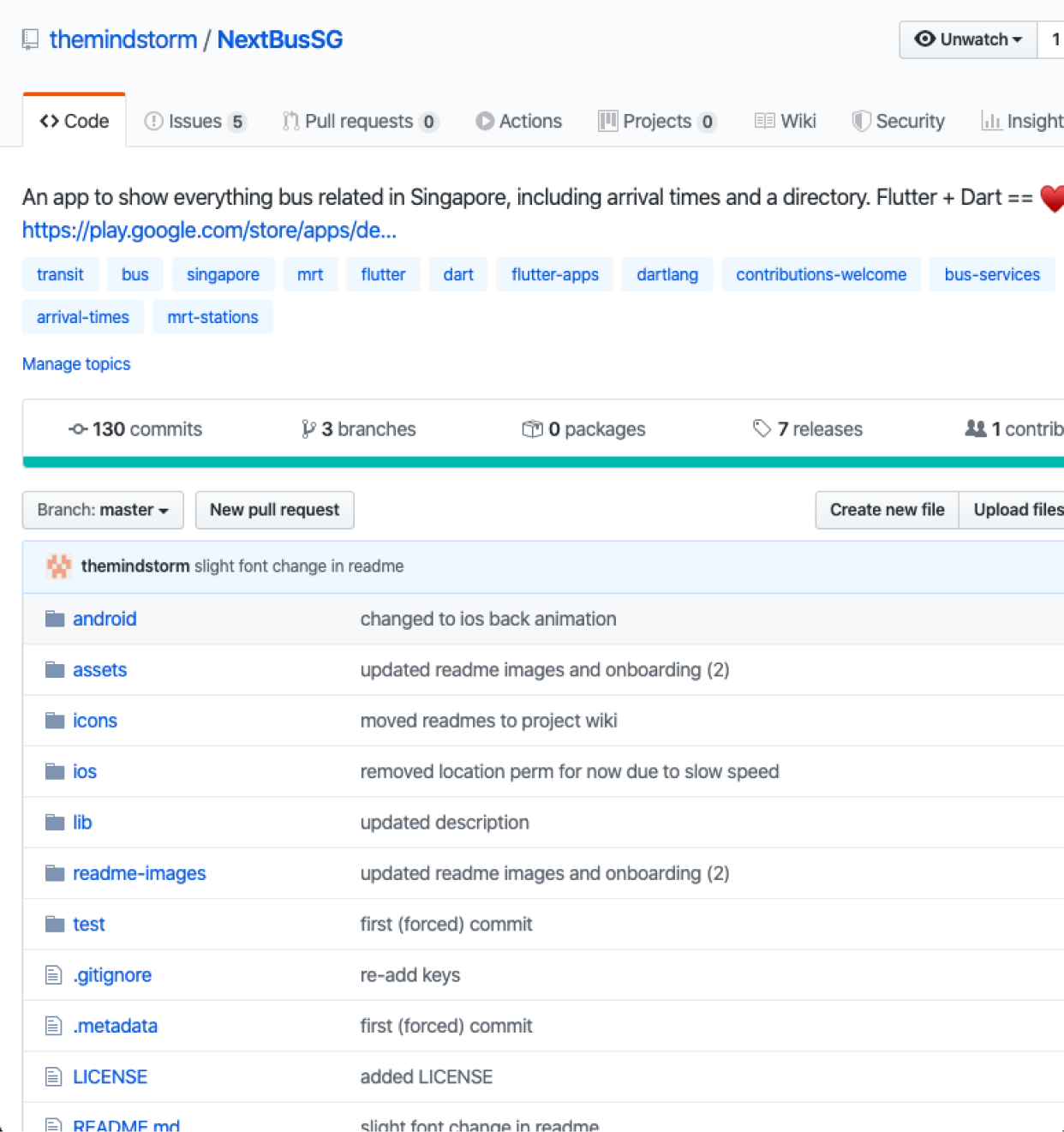The height and width of the screenshot is (1132, 1064).
Task: Click the repository book icon beside themindstorm
Action: coord(31,39)
